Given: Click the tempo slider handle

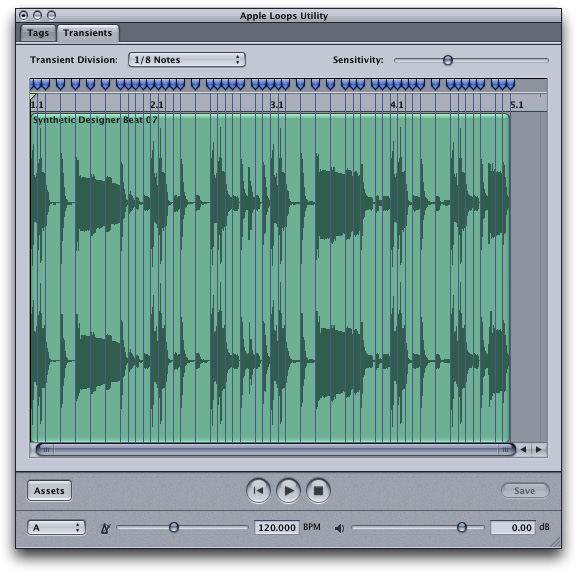Looking at the screenshot, I should pyautogui.click(x=174, y=527).
